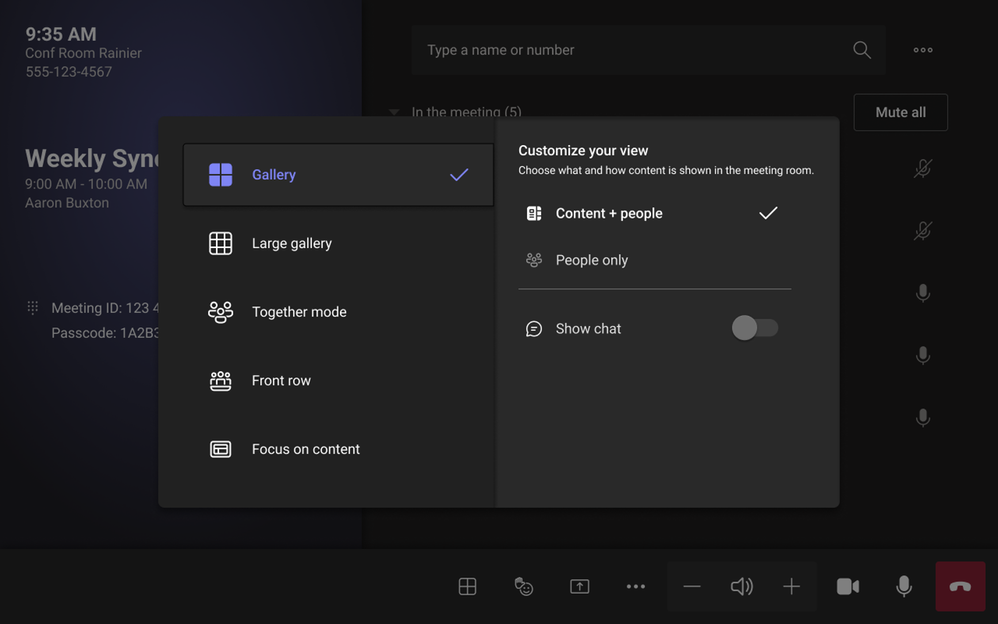
Task: Open the view layout switcher icon
Action: 467,587
